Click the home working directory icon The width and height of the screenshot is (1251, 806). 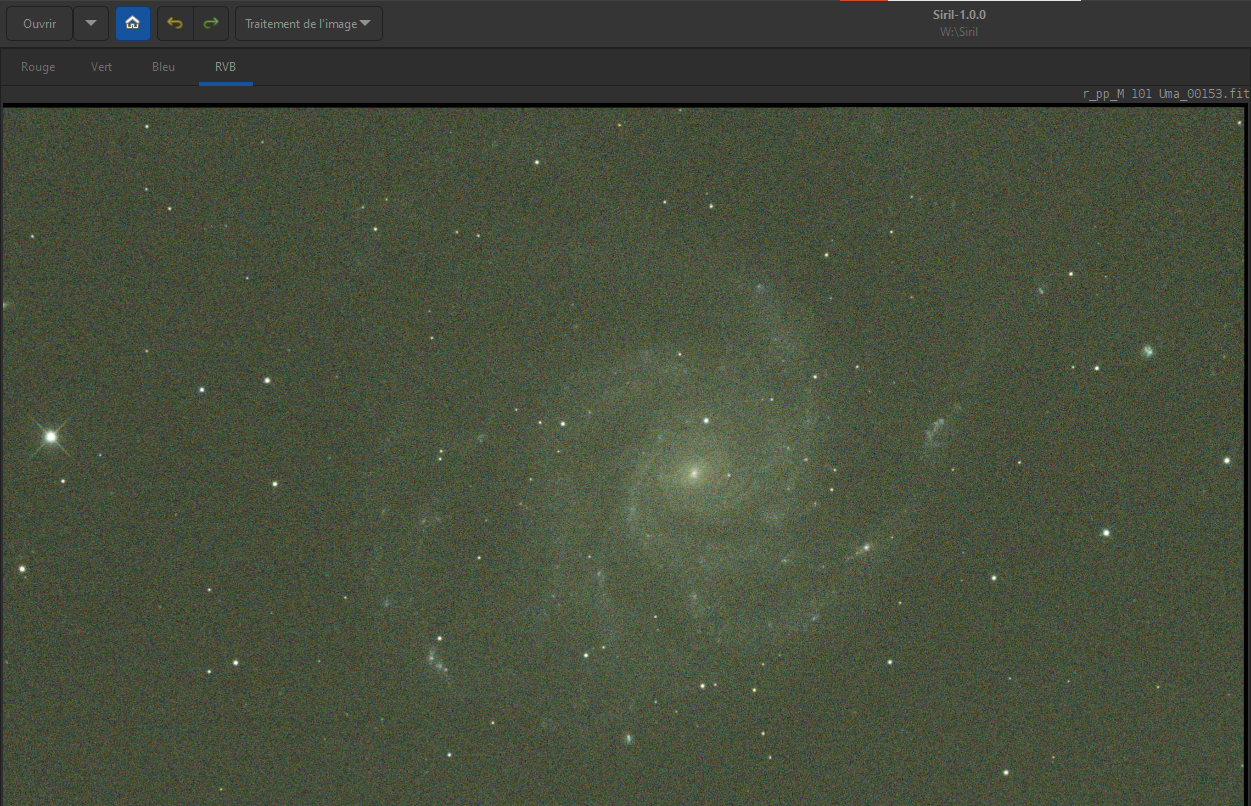(x=133, y=23)
